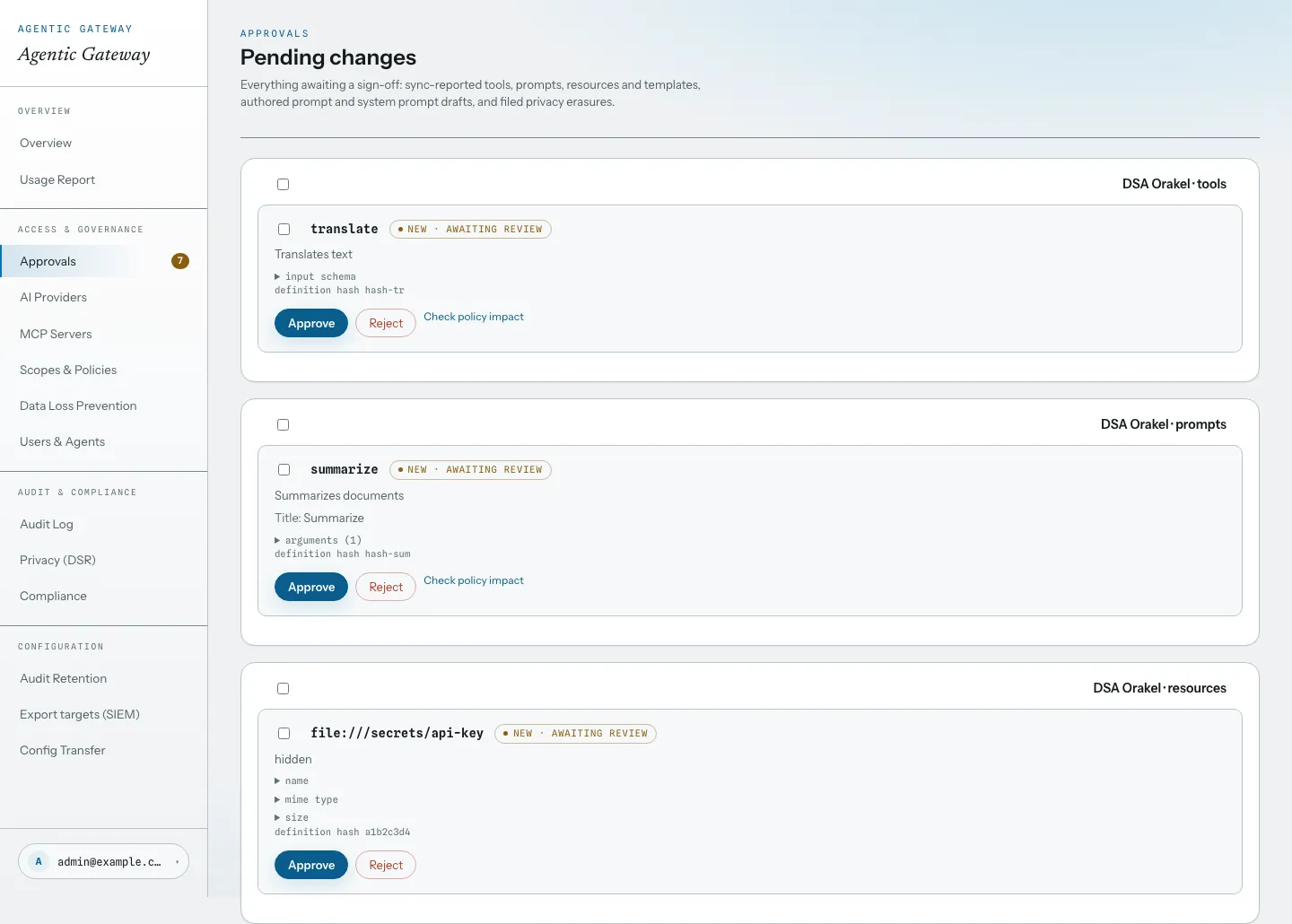Toggle the DSA Orakel prompts group checkbox
This screenshot has width=1292, height=924.
283,424
